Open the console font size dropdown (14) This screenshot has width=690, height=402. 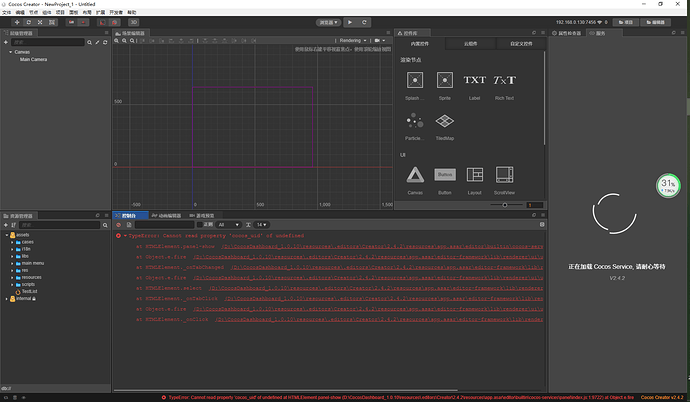(261, 225)
